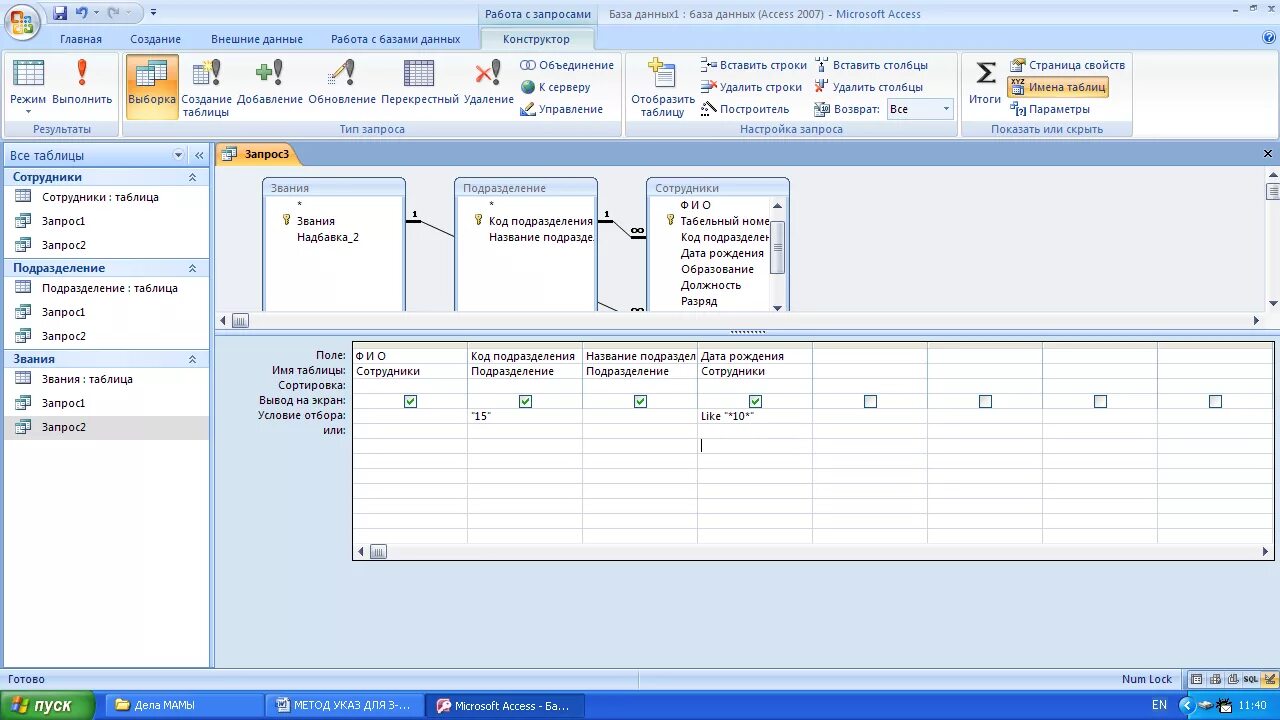The image size is (1280, 720).
Task: Uncheck Вывод на экран for Название подразделения
Action: 640,401
